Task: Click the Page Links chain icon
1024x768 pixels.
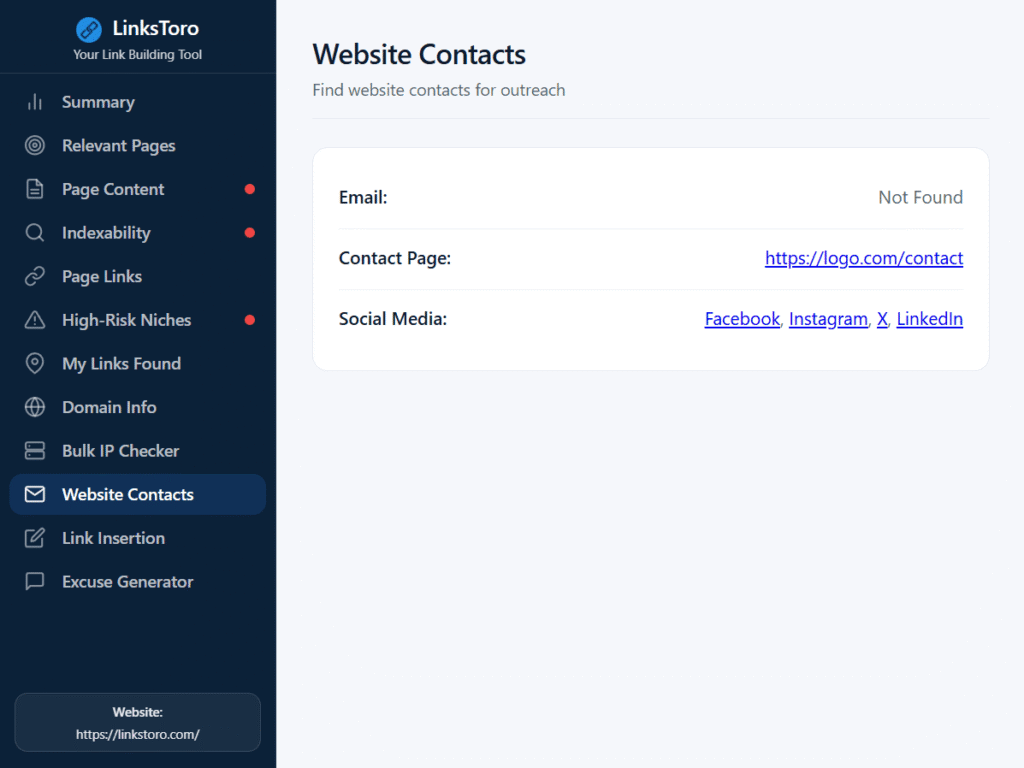Action: [x=35, y=276]
